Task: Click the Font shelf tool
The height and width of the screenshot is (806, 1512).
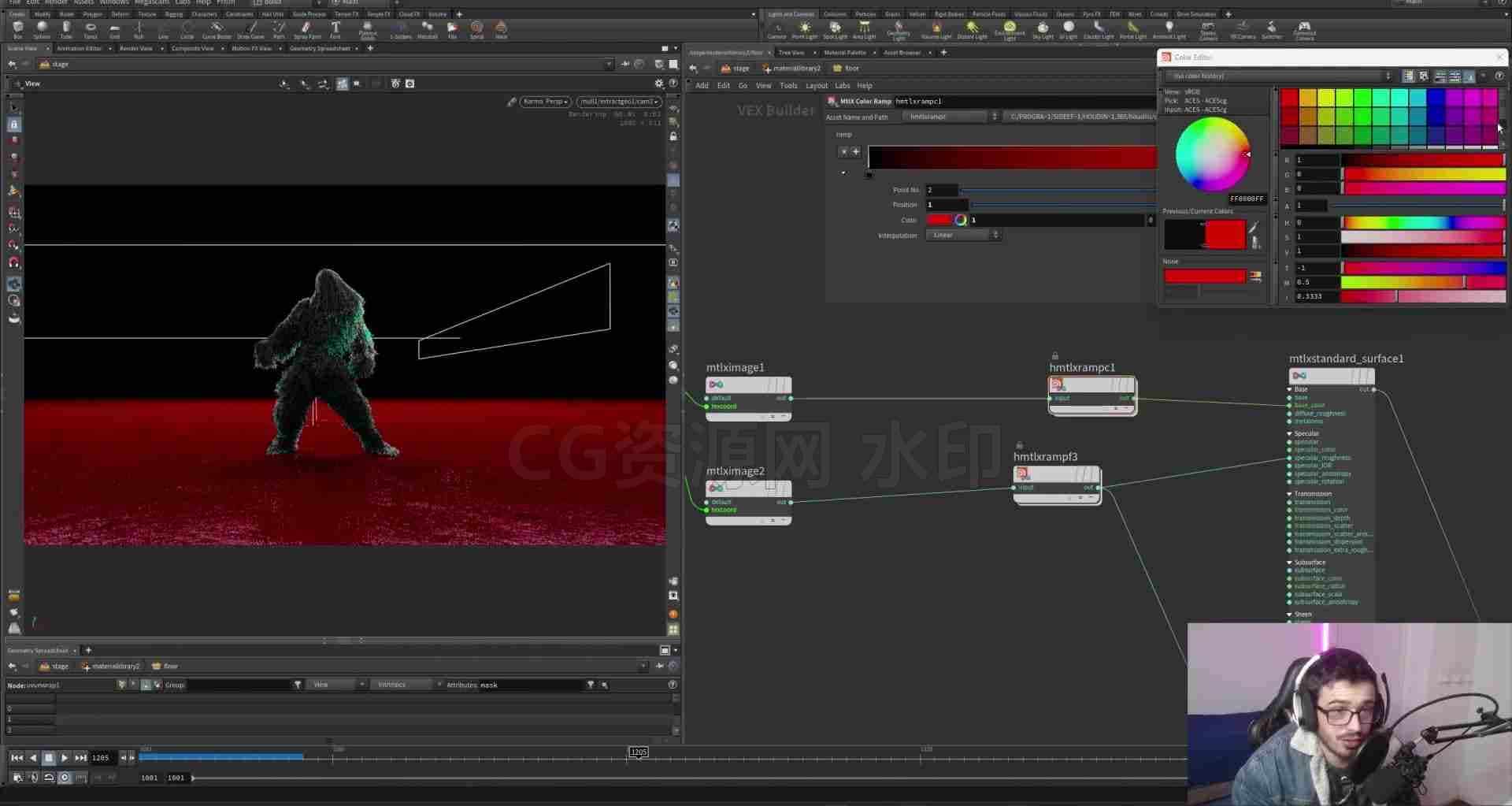Action: pyautogui.click(x=335, y=30)
